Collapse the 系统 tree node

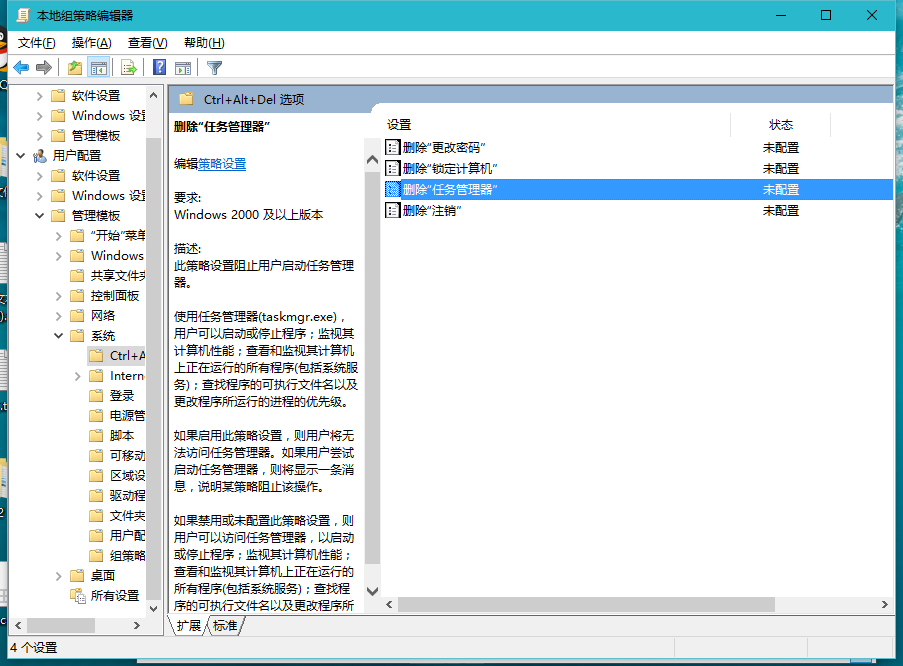pos(59,335)
